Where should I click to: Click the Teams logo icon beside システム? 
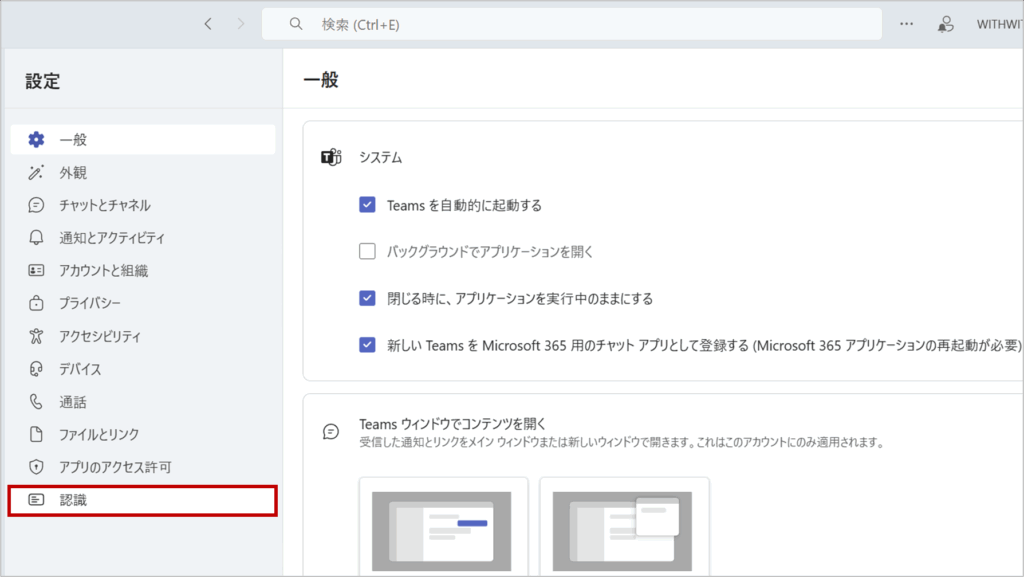(331, 157)
